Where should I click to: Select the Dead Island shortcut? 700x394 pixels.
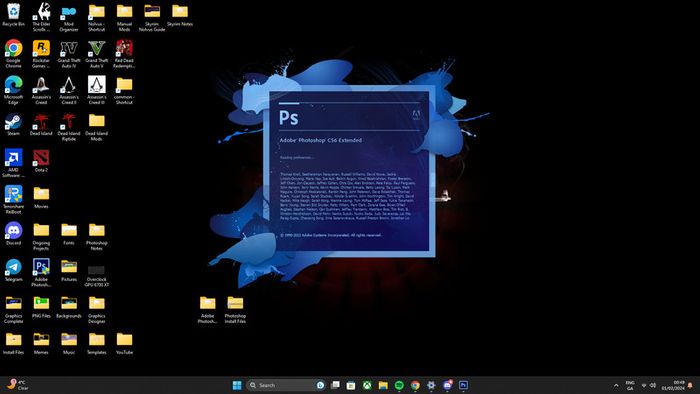pyautogui.click(x=41, y=124)
